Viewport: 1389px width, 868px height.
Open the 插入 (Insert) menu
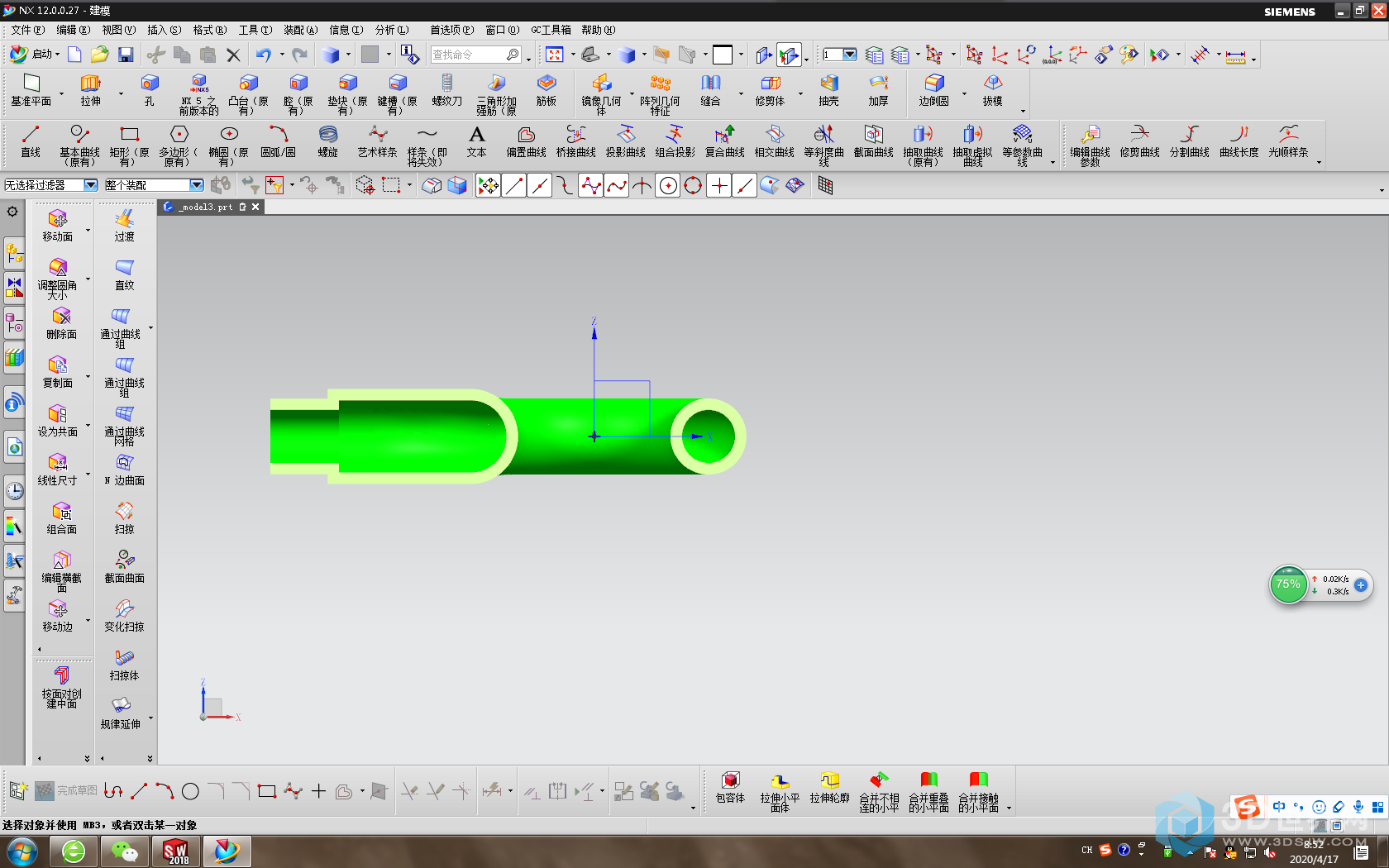[x=164, y=30]
